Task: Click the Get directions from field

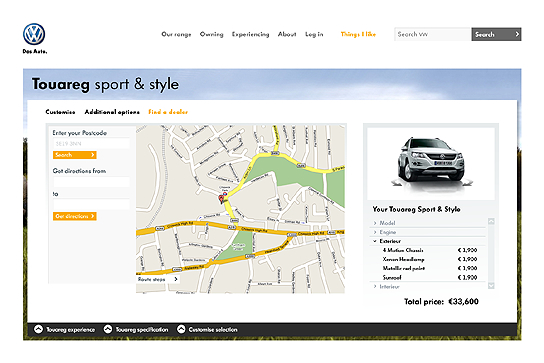Action: coord(91,182)
